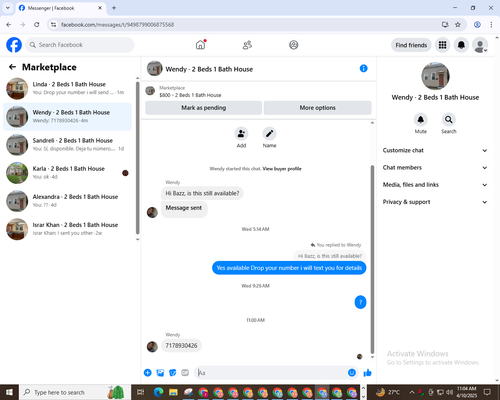The height and width of the screenshot is (400, 500).
Task: Click Find friends button
Action: tap(411, 45)
